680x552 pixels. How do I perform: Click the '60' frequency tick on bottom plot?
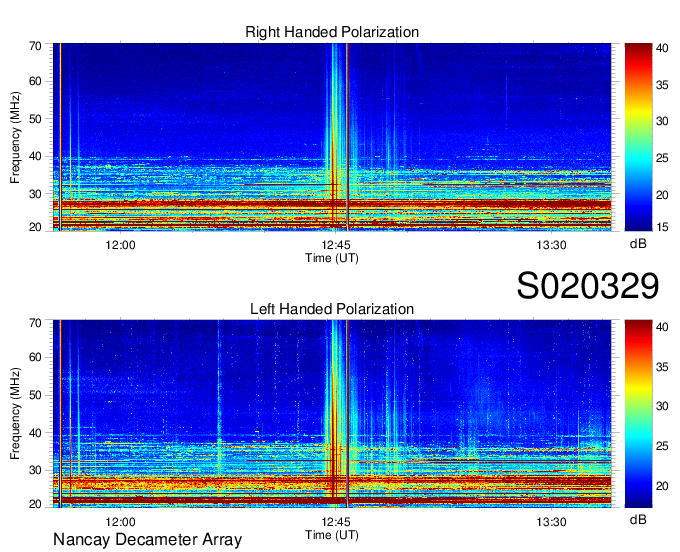35,357
